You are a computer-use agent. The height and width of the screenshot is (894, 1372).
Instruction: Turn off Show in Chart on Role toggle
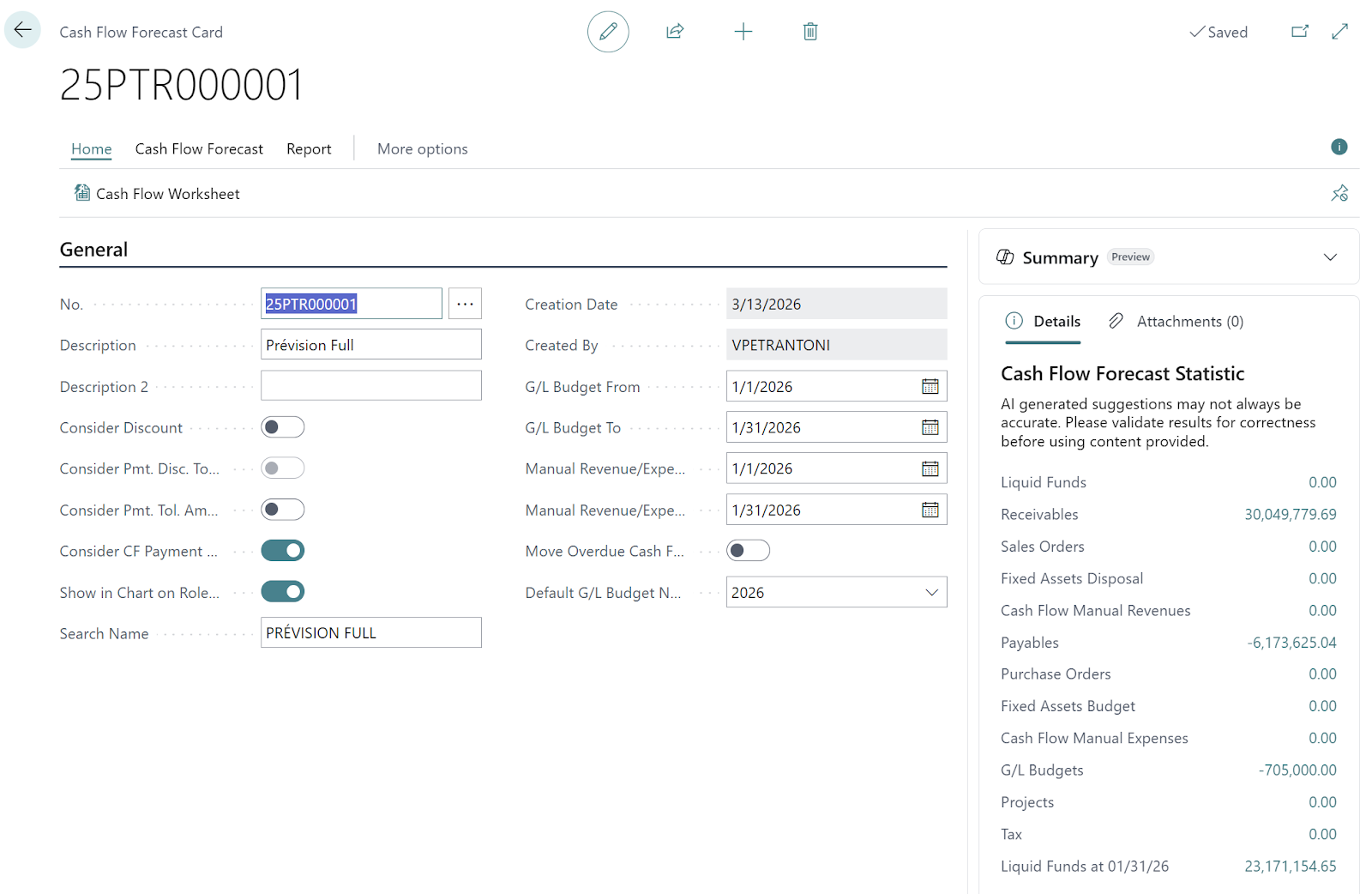coord(283,592)
